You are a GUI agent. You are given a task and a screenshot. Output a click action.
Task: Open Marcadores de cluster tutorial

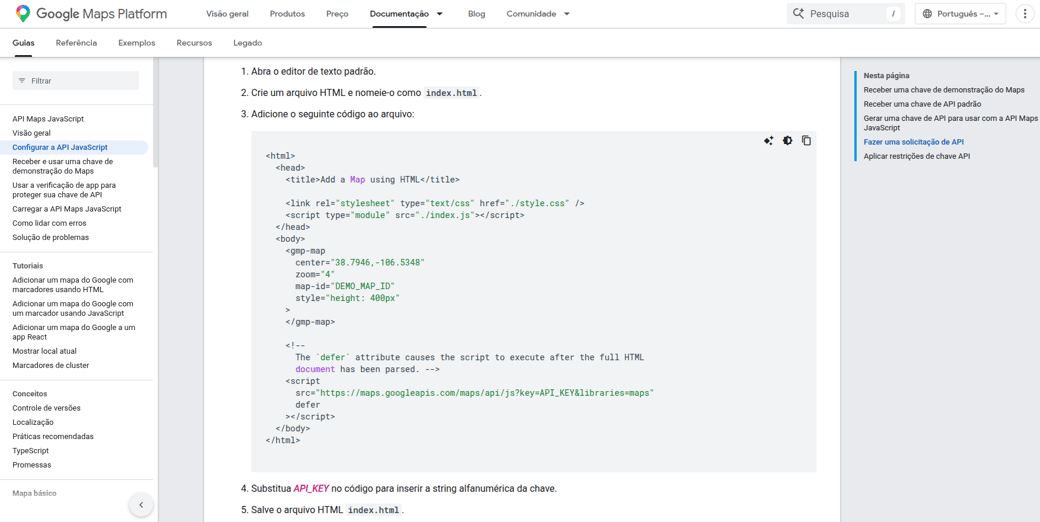coord(50,365)
